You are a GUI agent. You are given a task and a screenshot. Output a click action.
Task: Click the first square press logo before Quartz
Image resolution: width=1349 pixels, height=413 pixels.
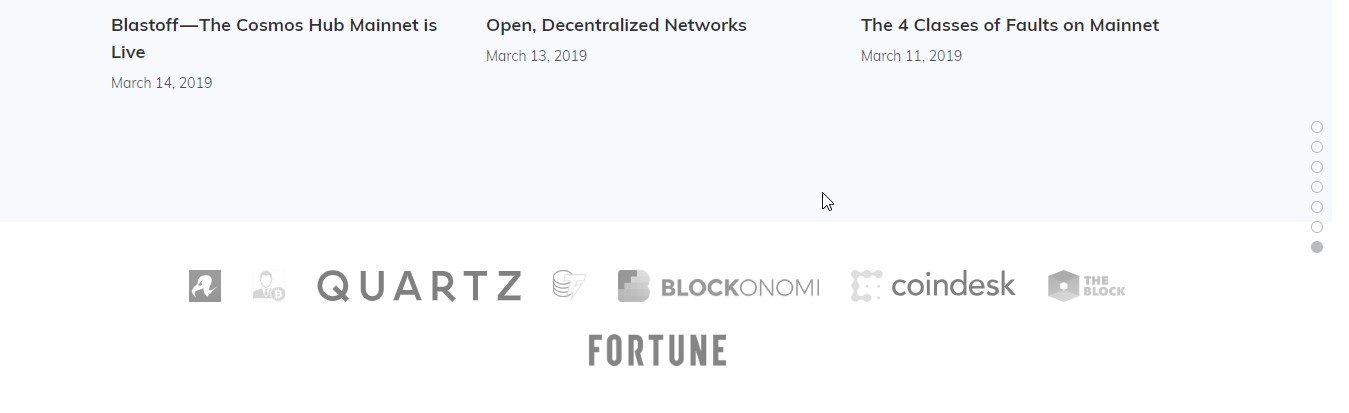205,286
